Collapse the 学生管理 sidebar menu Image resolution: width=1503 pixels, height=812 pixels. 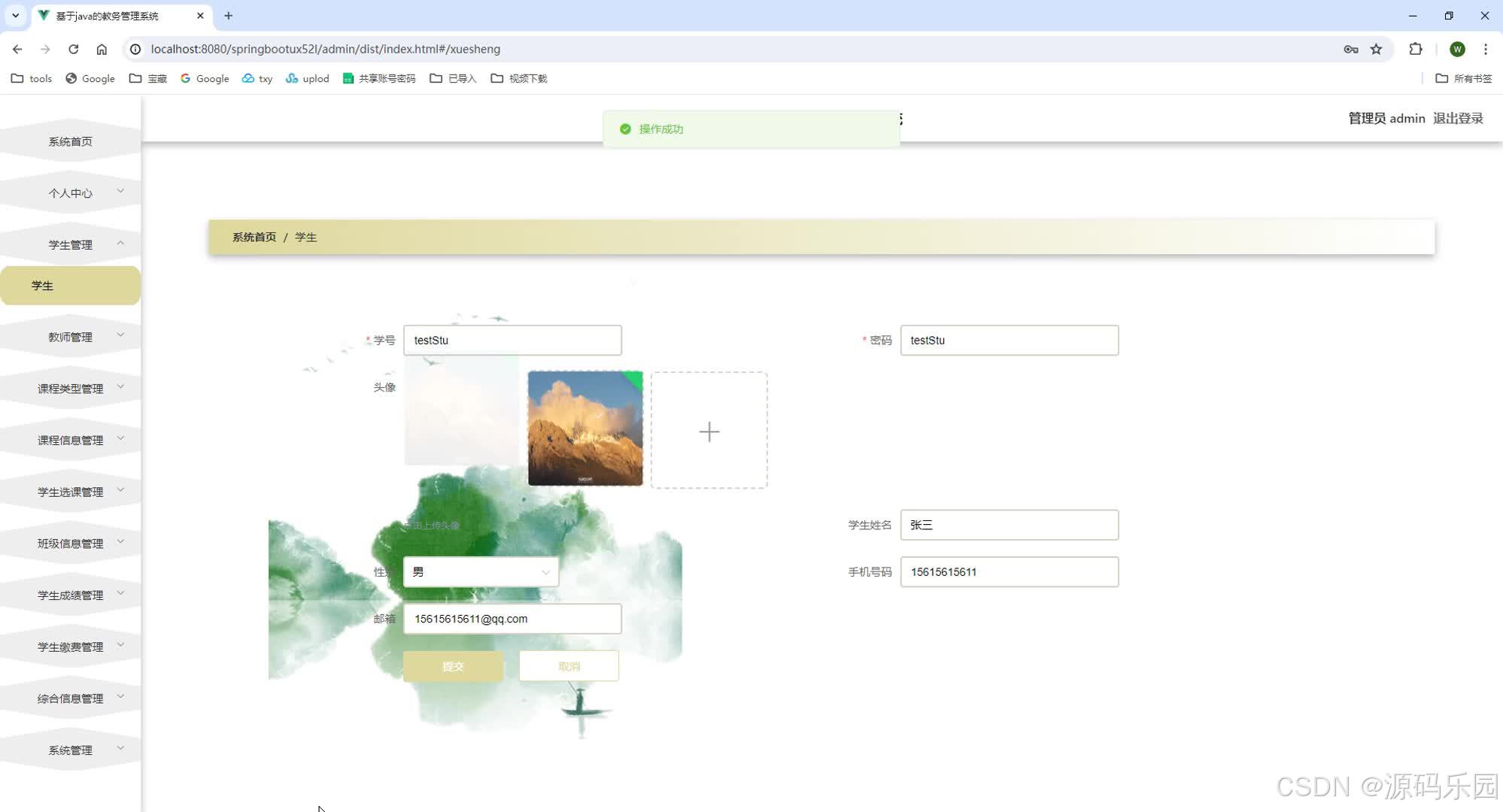(71, 244)
